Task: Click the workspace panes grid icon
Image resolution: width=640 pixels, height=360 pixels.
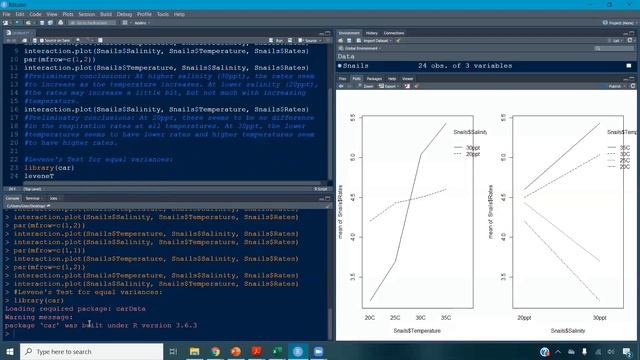Action: pyautogui.click(x=125, y=23)
